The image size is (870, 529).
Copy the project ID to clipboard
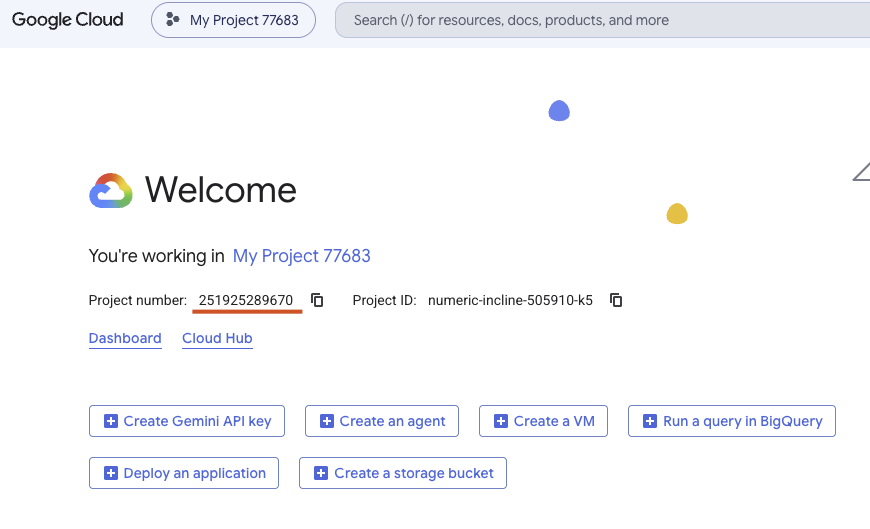(616, 300)
